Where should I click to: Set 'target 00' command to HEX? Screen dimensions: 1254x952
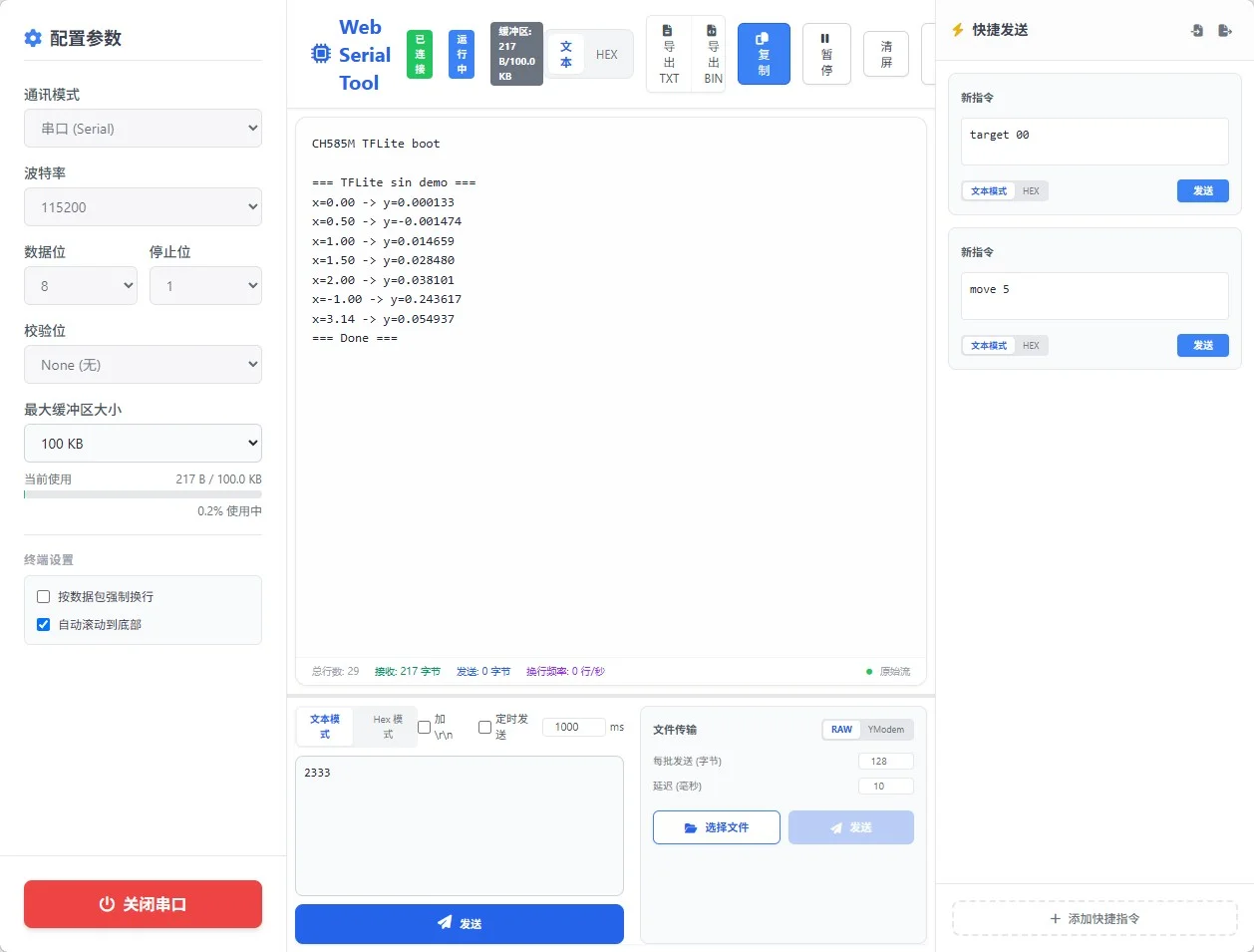click(x=1031, y=191)
